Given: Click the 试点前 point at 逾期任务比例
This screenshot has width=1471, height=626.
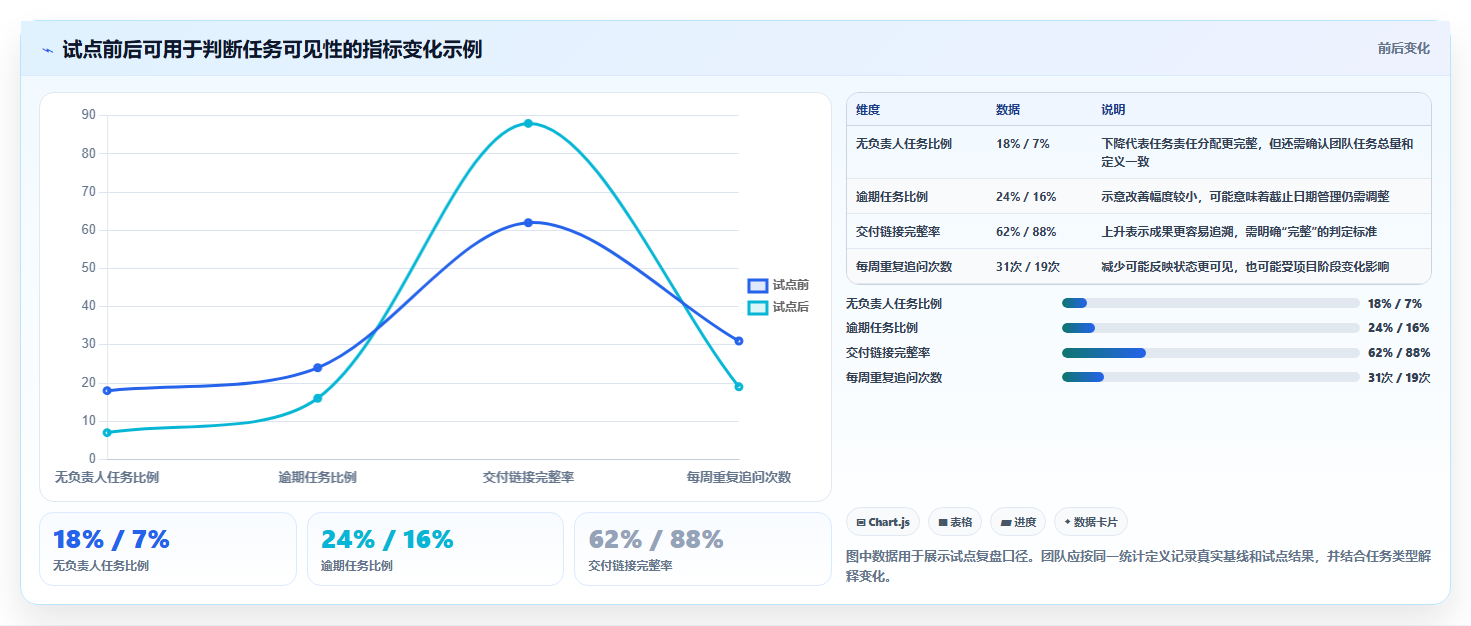Looking at the screenshot, I should (x=318, y=368).
